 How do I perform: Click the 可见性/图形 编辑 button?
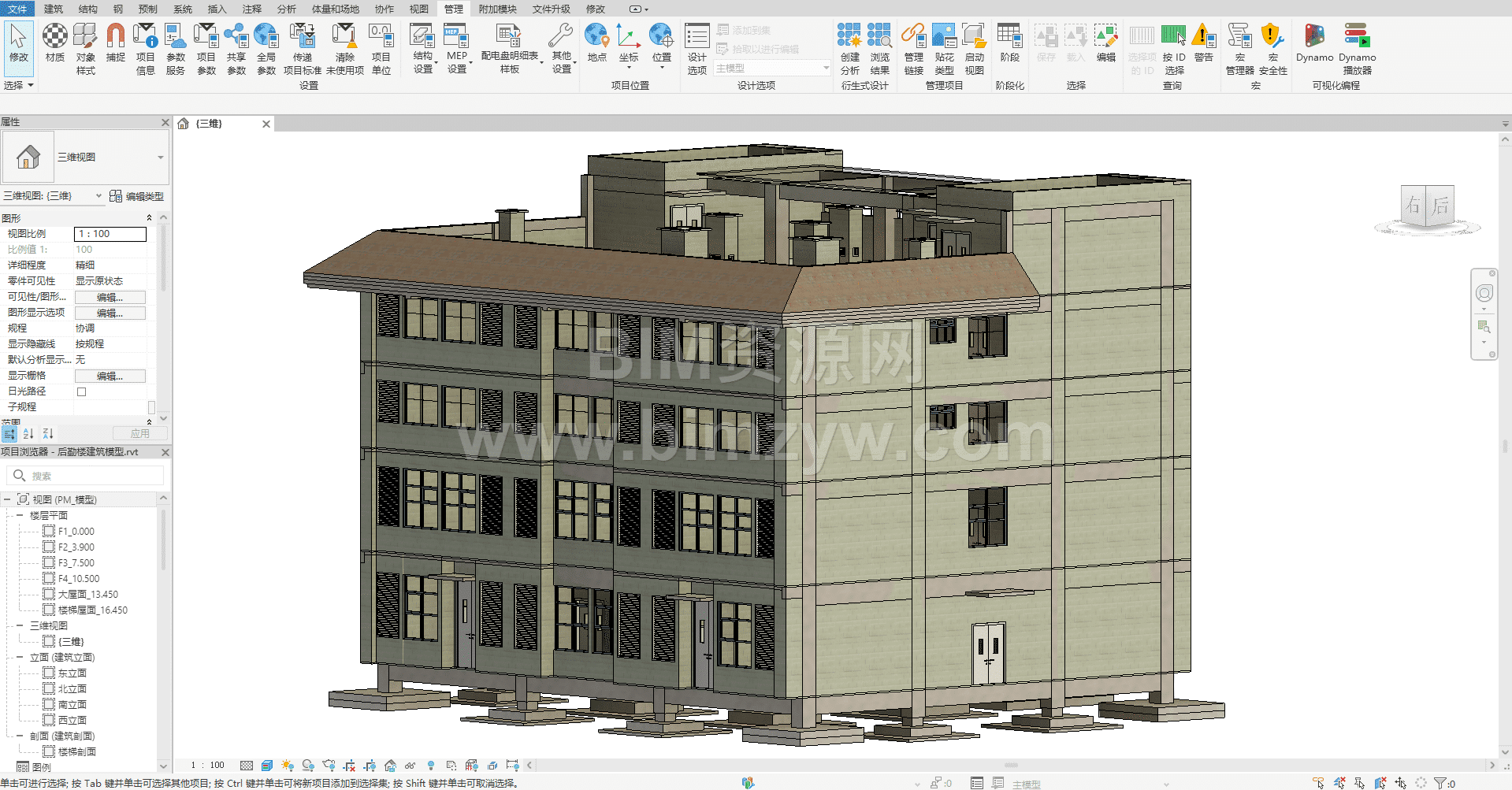(x=110, y=297)
